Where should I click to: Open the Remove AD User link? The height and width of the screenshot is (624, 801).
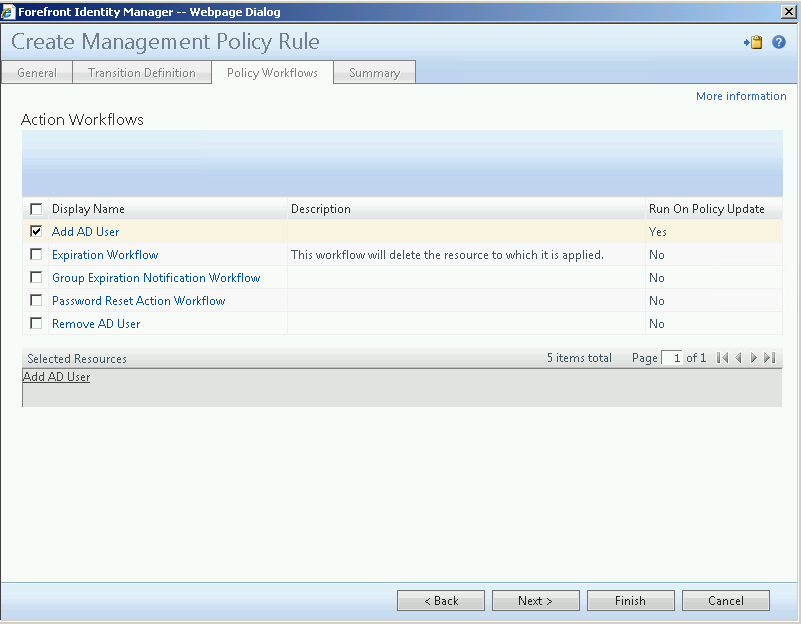click(x=96, y=324)
